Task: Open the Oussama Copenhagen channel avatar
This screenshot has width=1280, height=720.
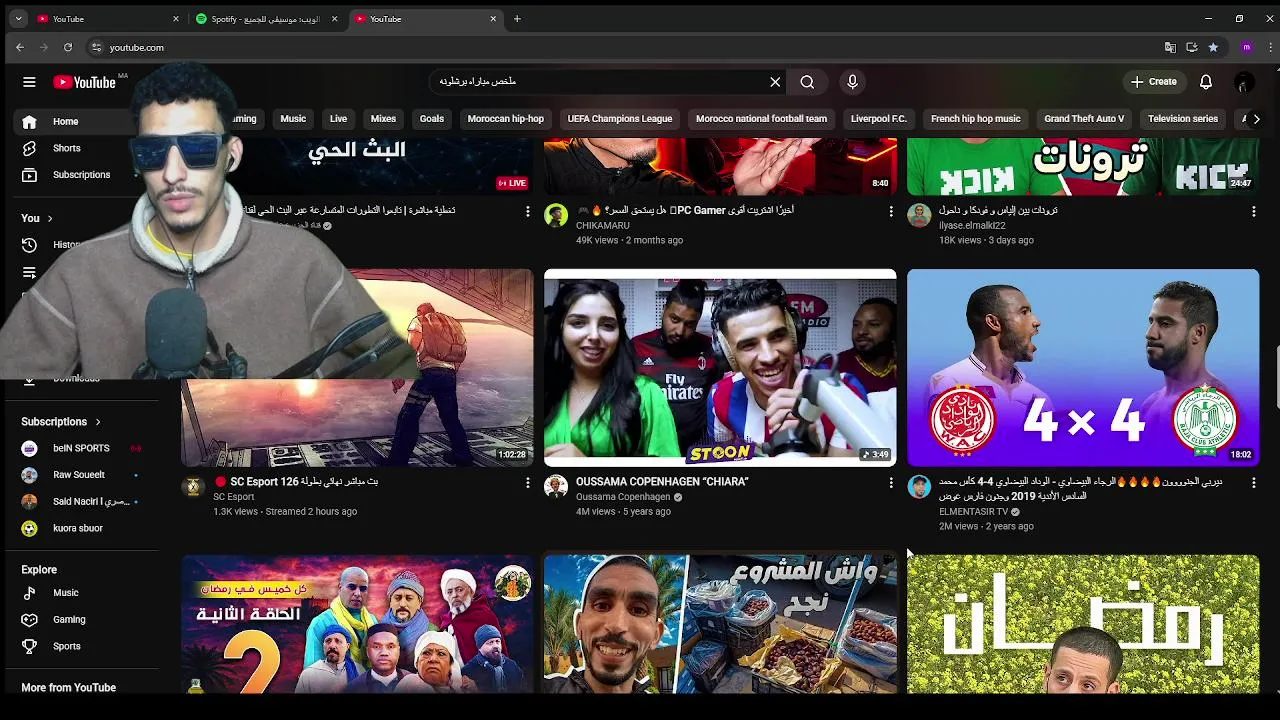Action: pyautogui.click(x=556, y=486)
